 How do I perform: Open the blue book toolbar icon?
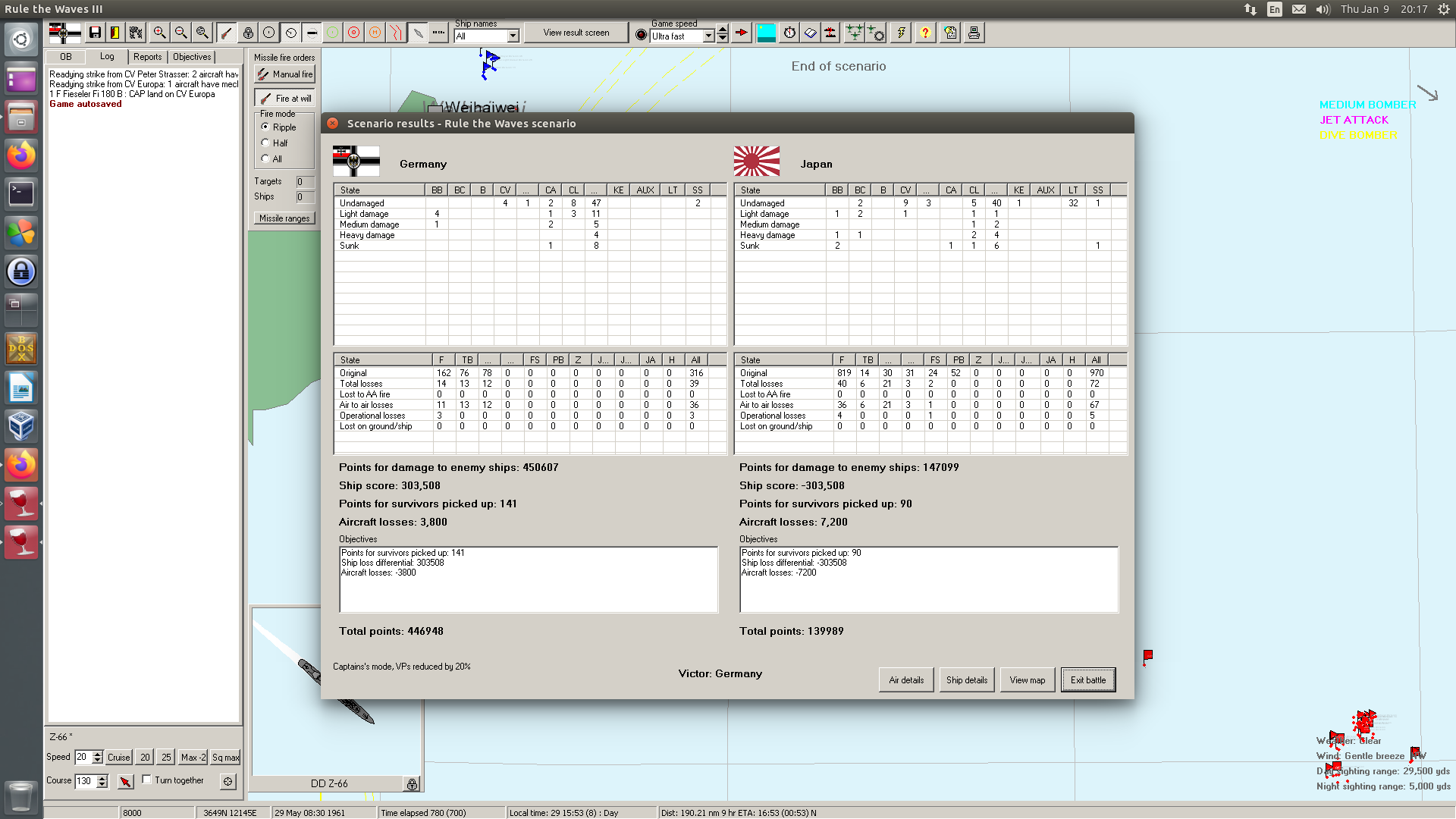(811, 33)
